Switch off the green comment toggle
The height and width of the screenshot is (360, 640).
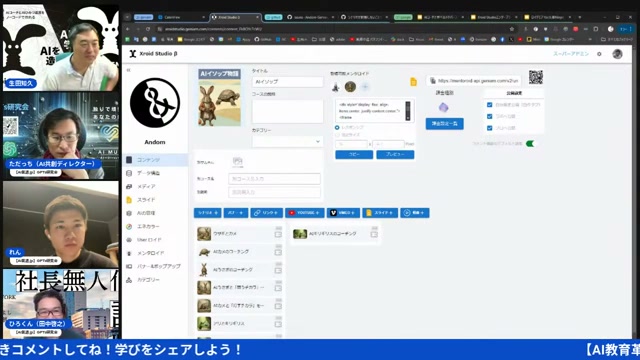530,144
